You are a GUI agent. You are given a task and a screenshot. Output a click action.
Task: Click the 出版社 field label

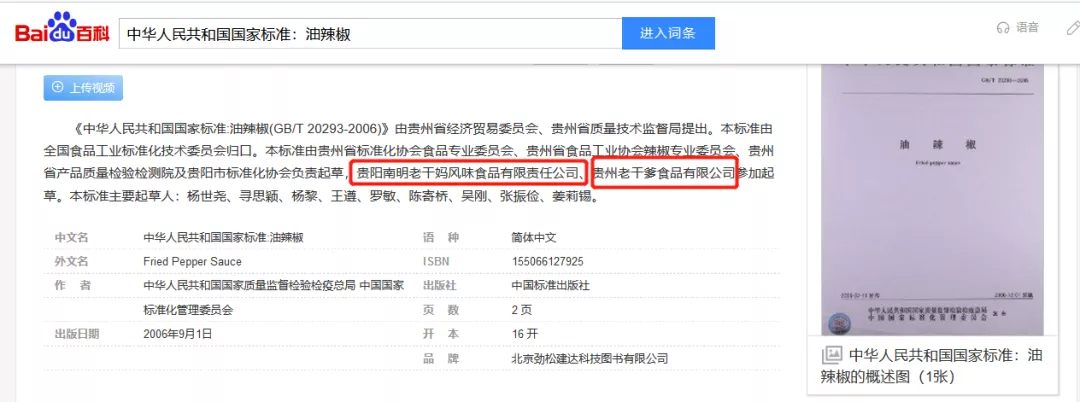coord(439,286)
